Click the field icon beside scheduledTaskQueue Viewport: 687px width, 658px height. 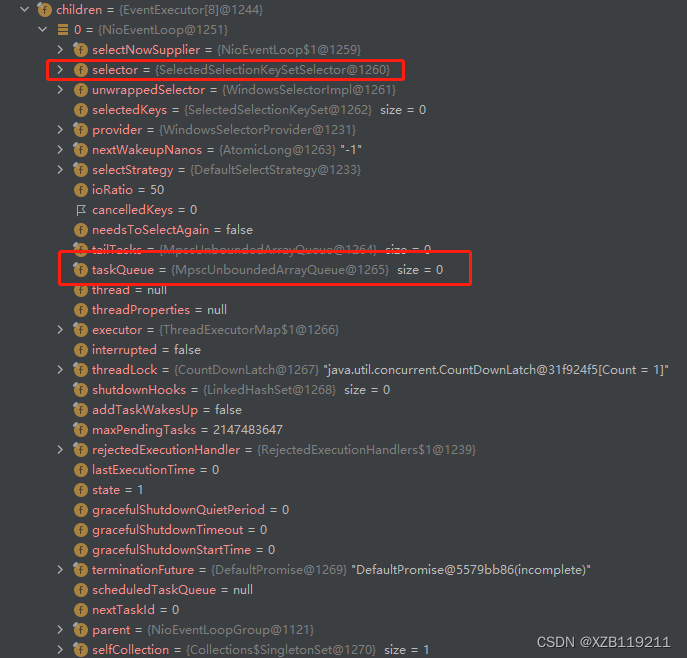click(x=81, y=590)
